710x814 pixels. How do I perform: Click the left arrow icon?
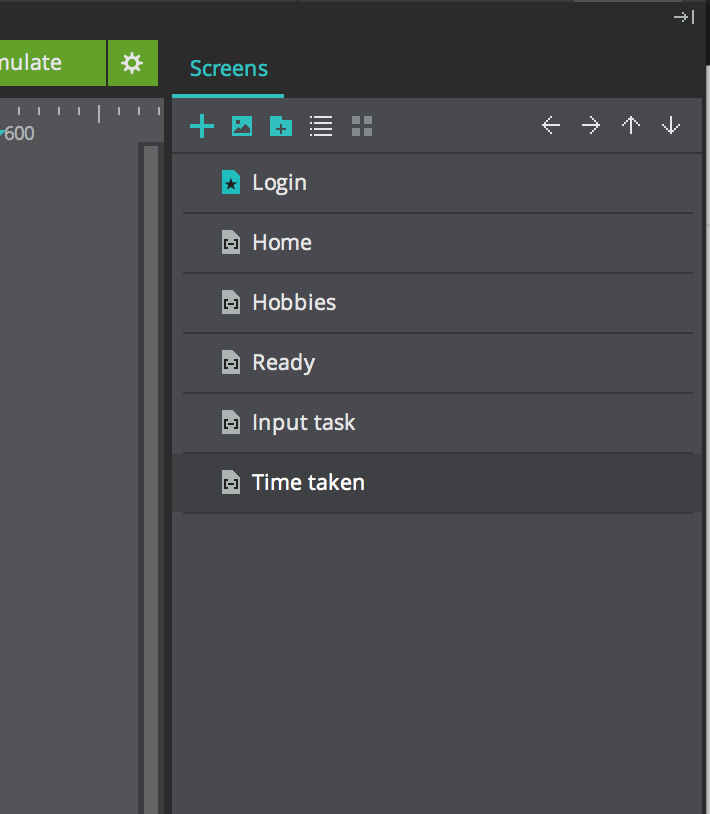(x=551, y=126)
